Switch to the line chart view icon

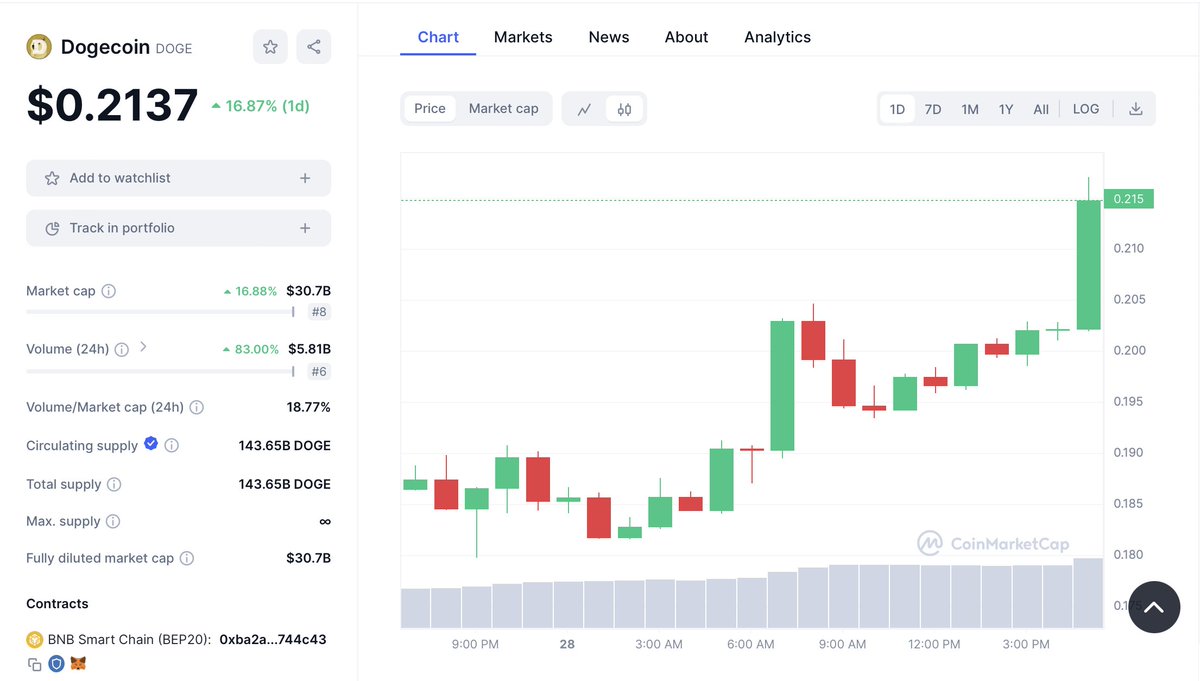point(585,109)
